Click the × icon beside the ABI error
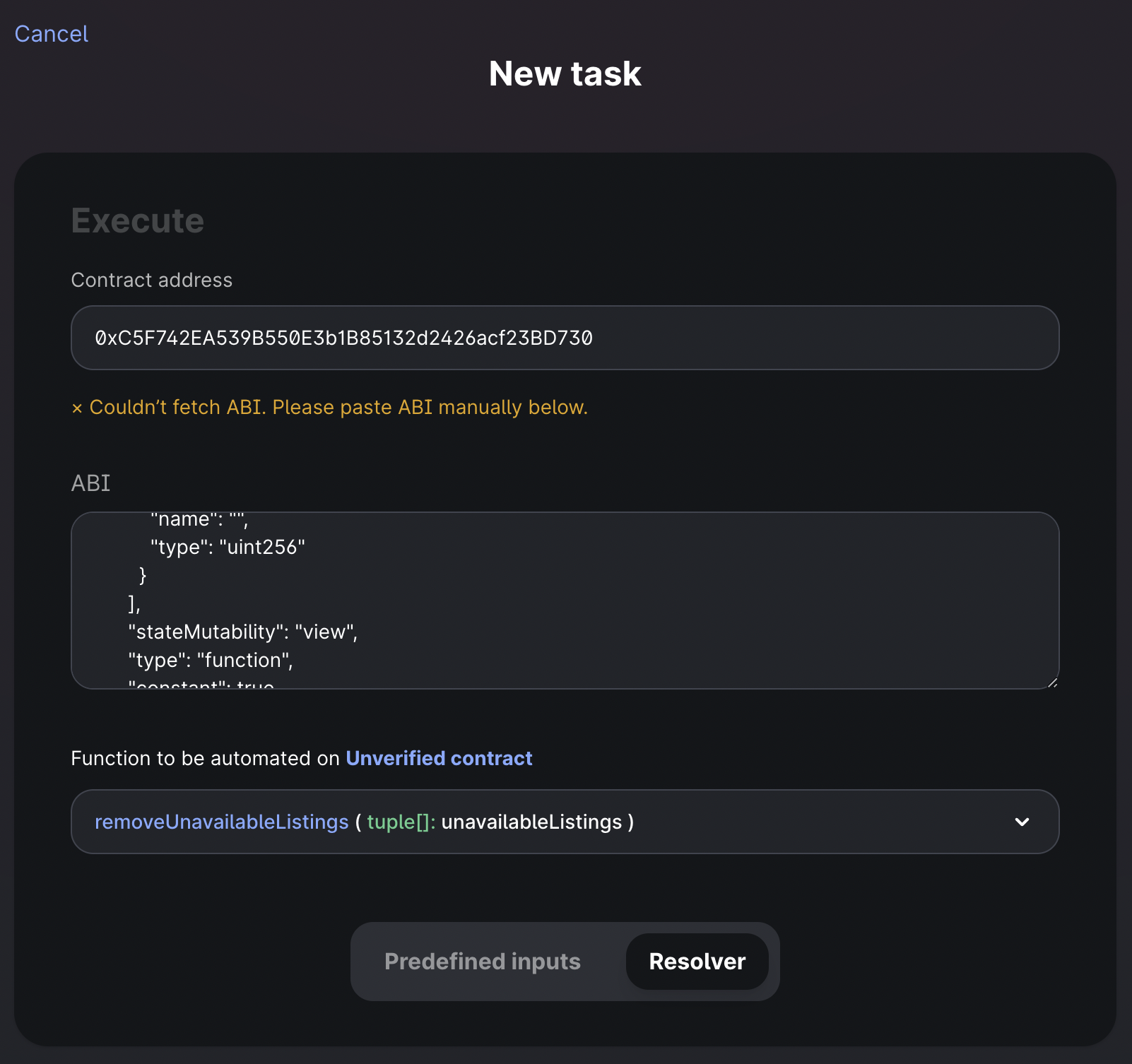1132x1064 pixels. coord(77,408)
